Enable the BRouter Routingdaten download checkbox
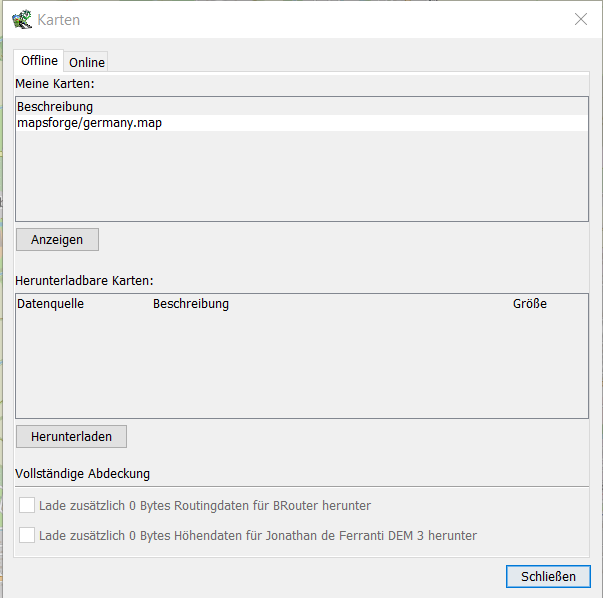This screenshot has width=603, height=598. point(27,506)
